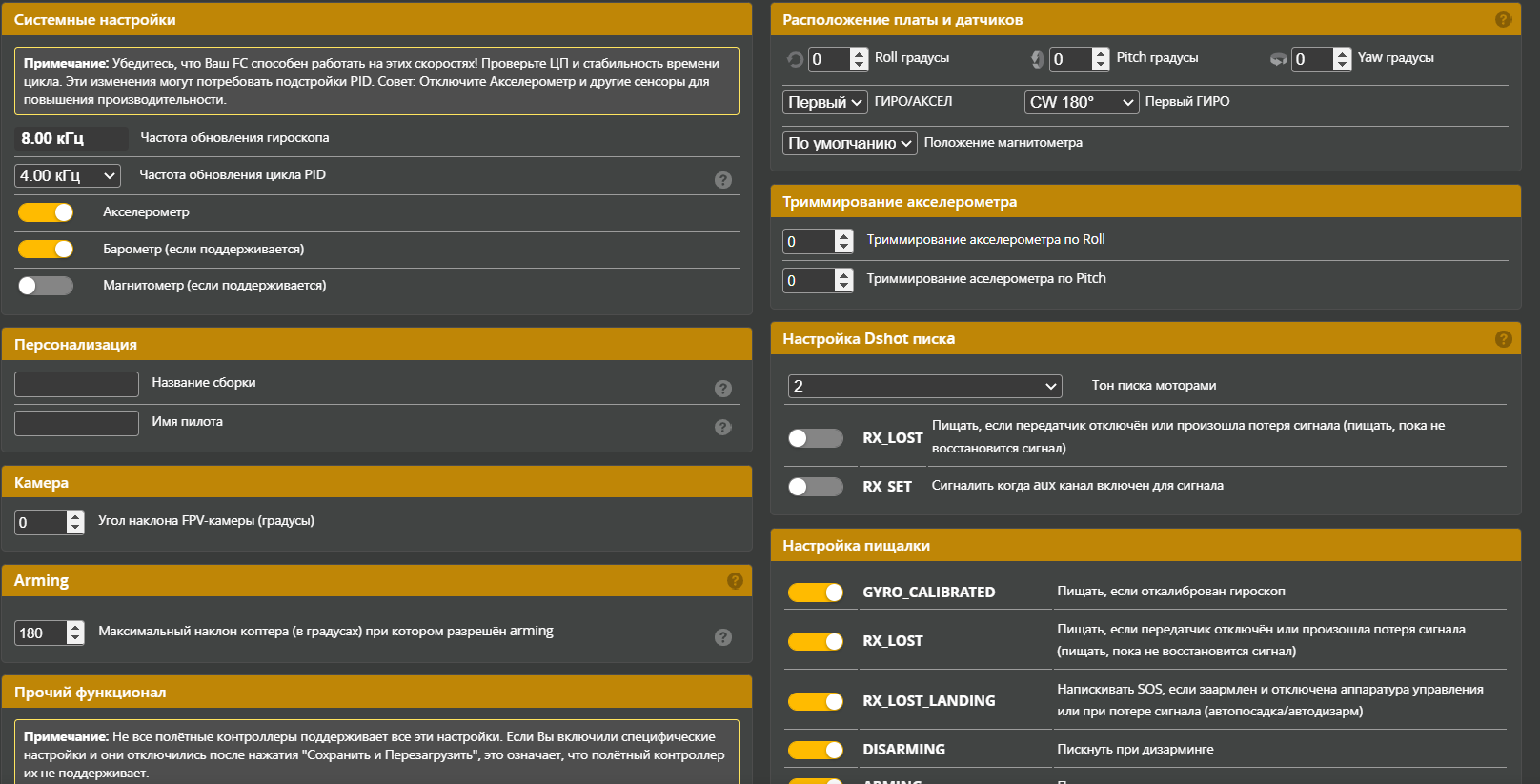Open Положение магнитометра dropdown

click(x=849, y=143)
